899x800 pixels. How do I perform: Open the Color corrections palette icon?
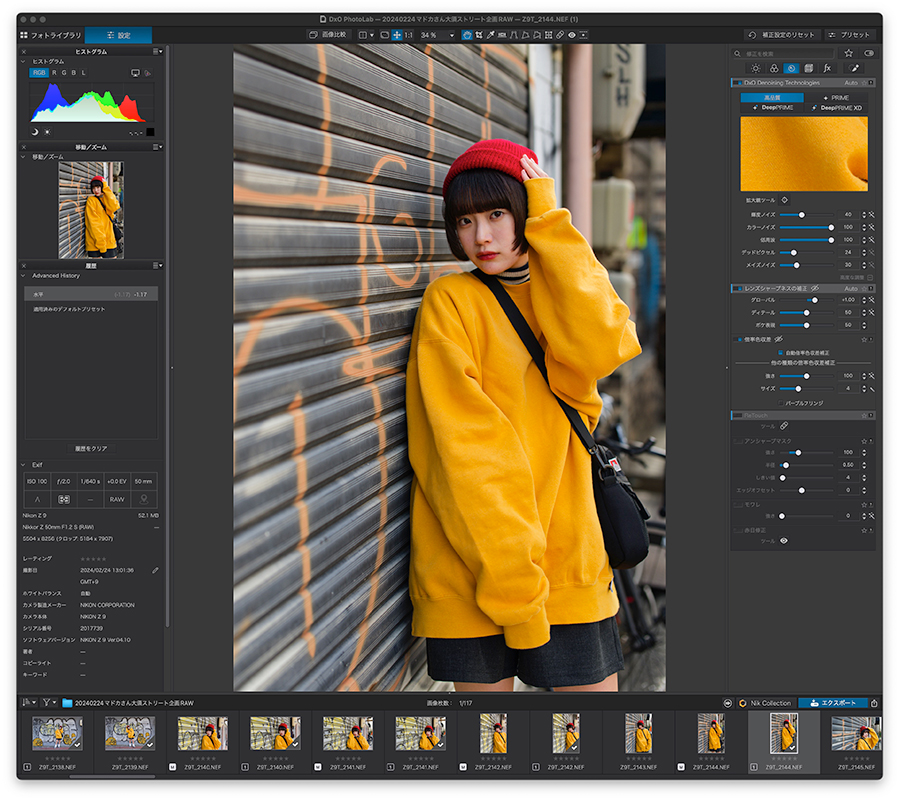(x=773, y=68)
